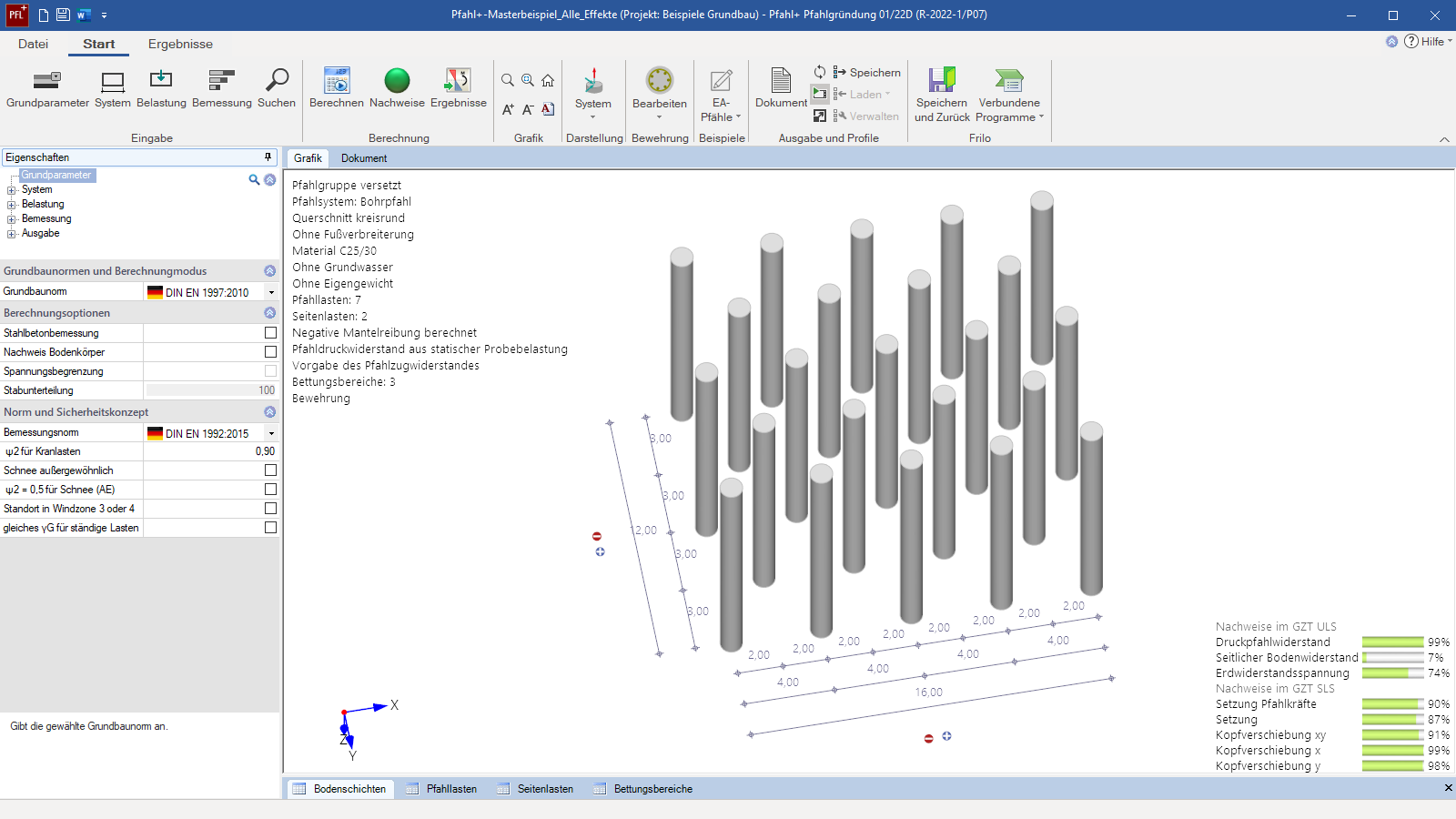Open Ergebnisse icon in Berechnung group
This screenshot has height=819, width=1456.
pyautogui.click(x=458, y=80)
